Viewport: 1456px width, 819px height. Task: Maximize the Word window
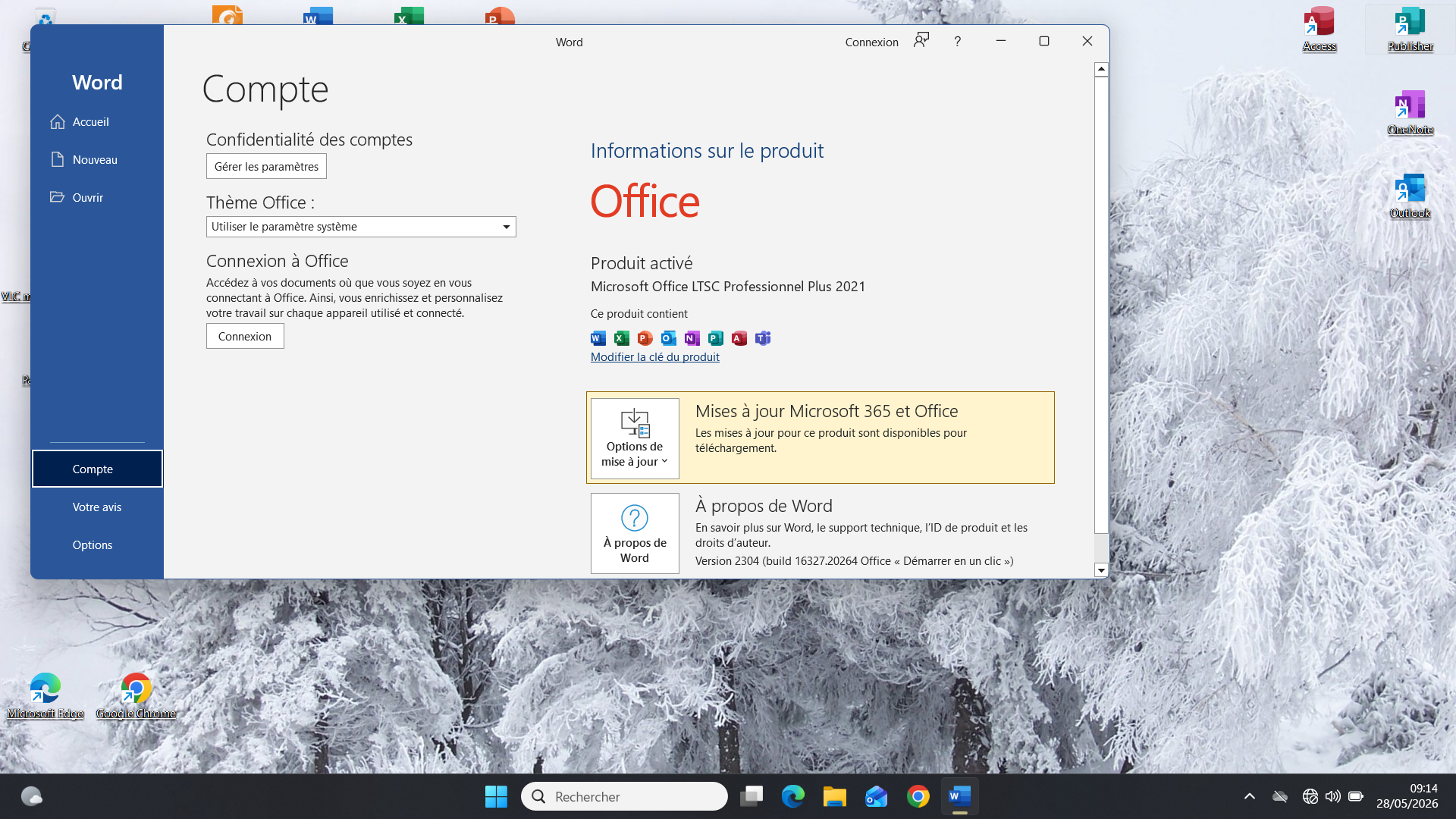1044,41
